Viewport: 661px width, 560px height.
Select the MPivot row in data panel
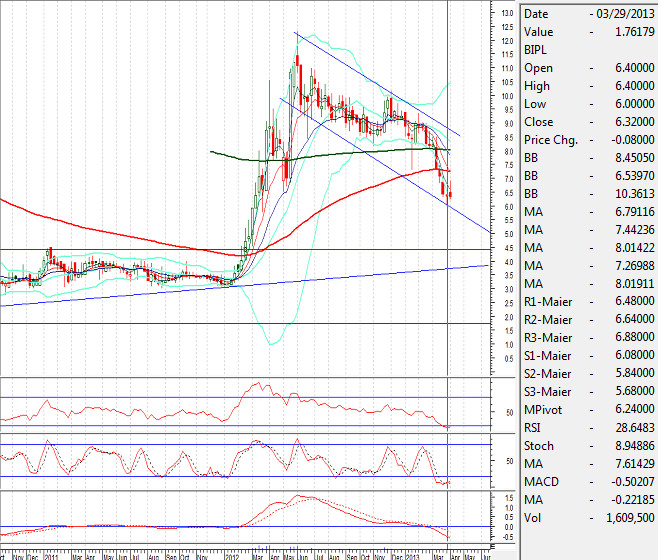click(588, 409)
